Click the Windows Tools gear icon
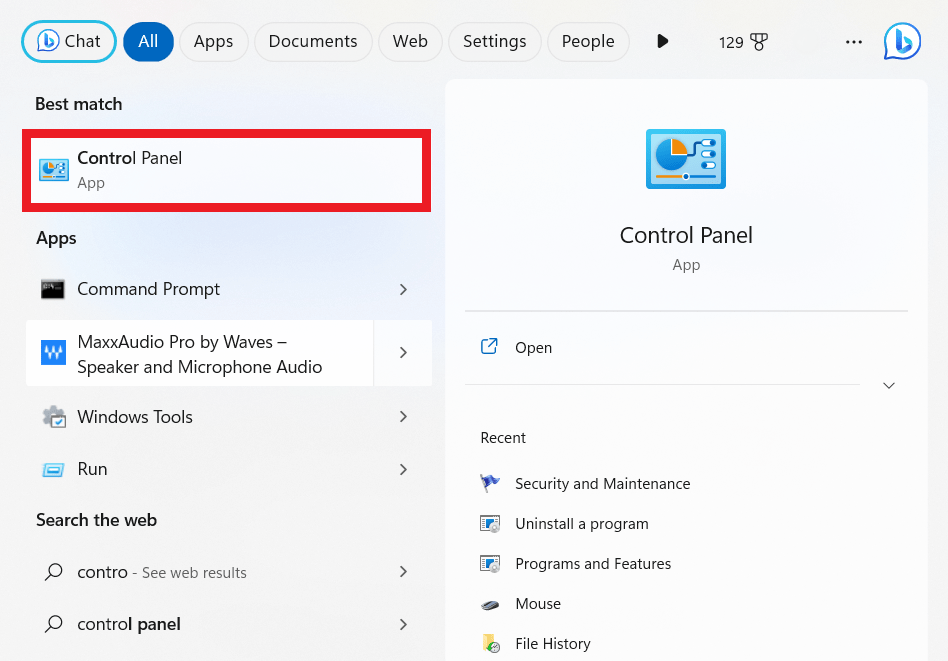948x661 pixels. (x=54, y=417)
